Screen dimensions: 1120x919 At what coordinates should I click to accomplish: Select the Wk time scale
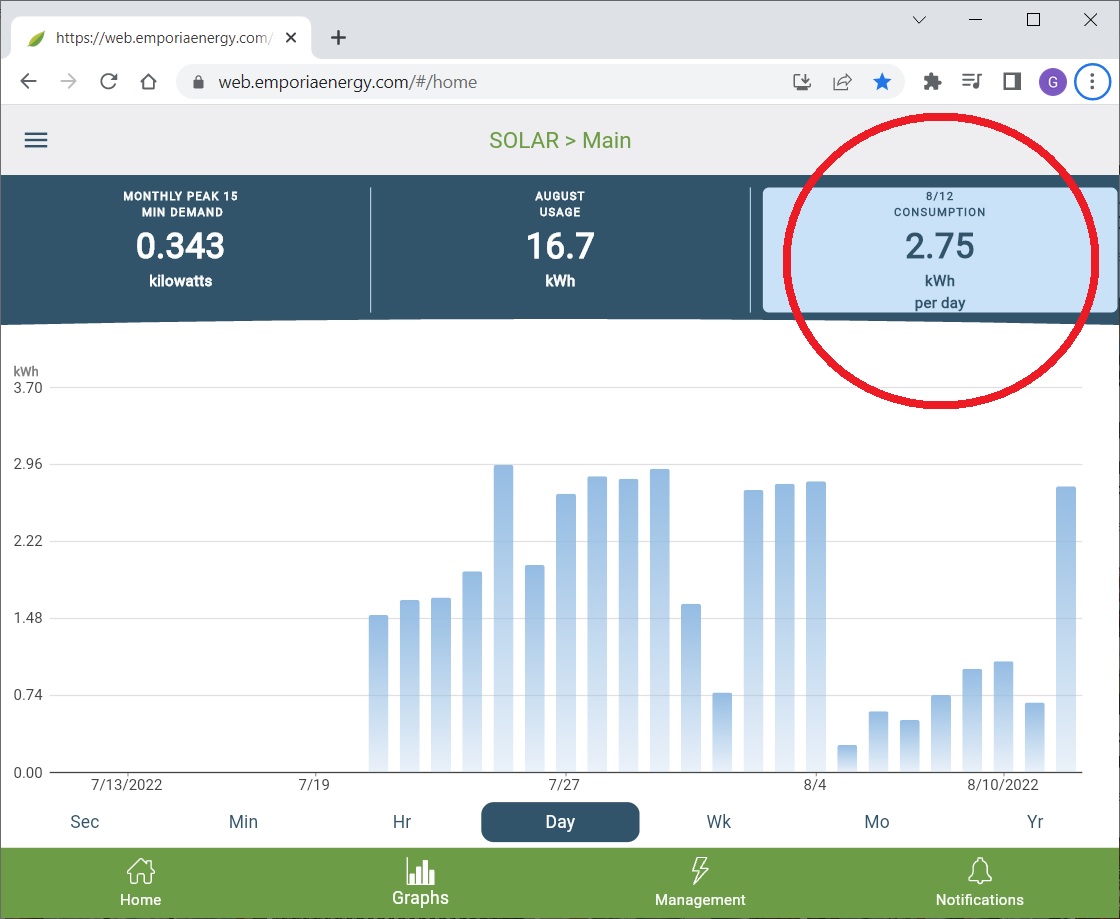(x=718, y=822)
